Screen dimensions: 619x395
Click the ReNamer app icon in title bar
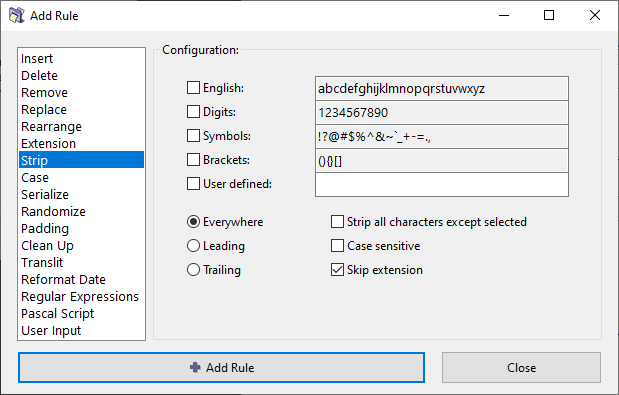pos(17,15)
